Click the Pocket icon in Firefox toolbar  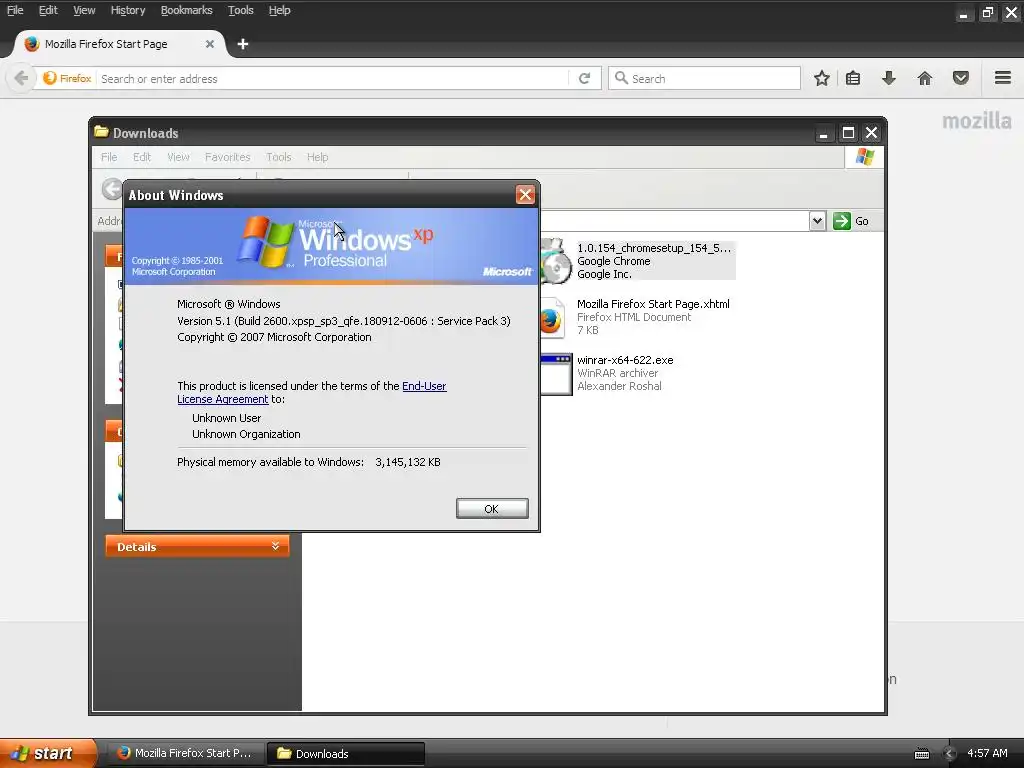(961, 78)
